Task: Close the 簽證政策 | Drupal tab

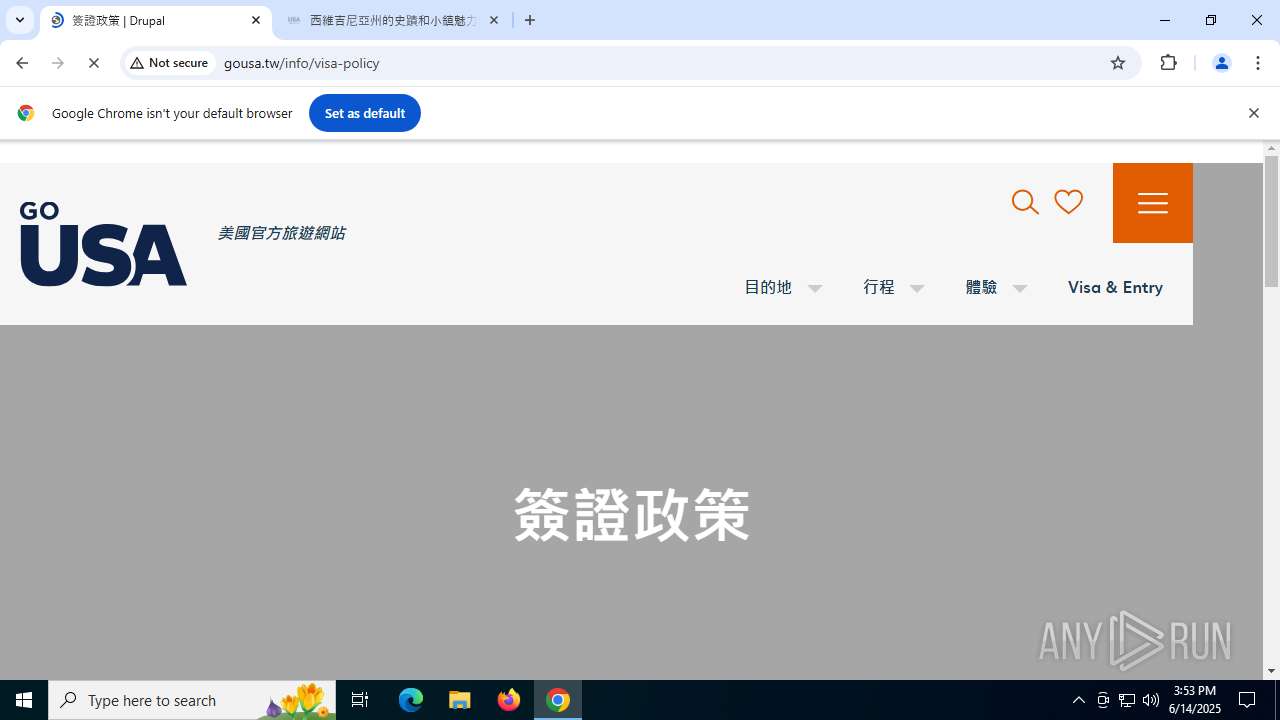Action: point(256,20)
